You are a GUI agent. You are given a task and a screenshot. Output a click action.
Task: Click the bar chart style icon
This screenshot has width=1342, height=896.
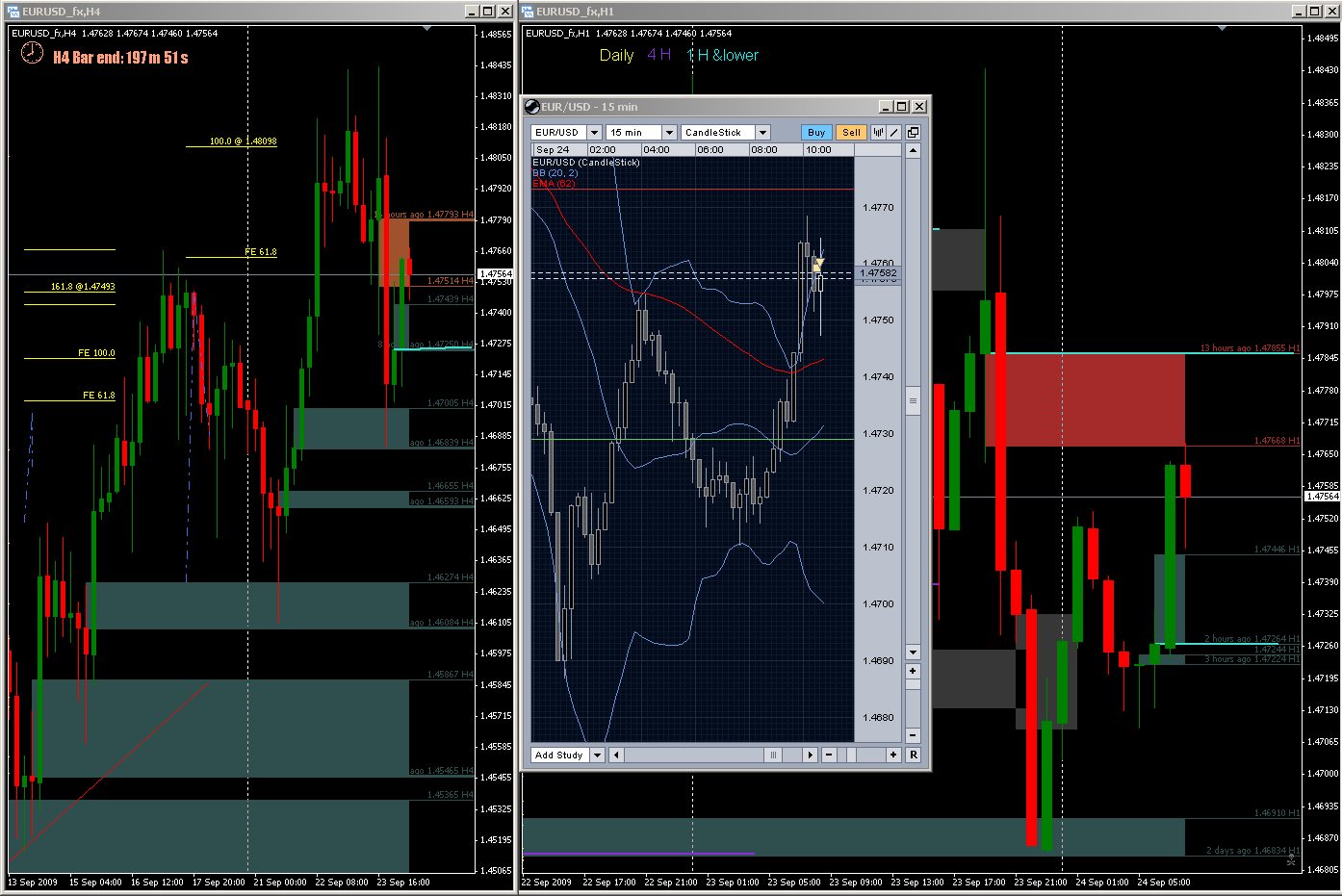878,133
